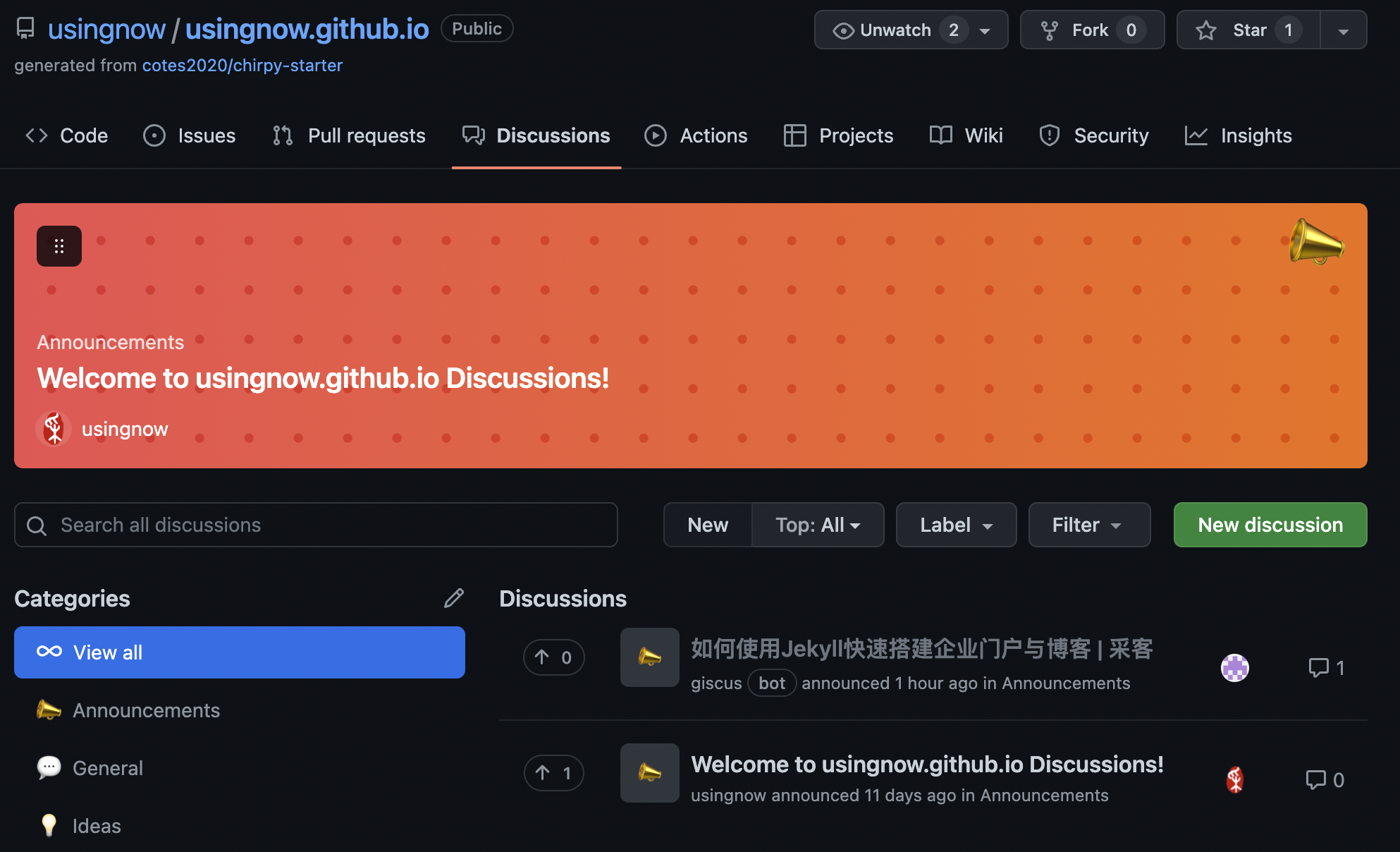Image resolution: width=1400 pixels, height=852 pixels.
Task: Open the giscus author link
Action: click(716, 683)
